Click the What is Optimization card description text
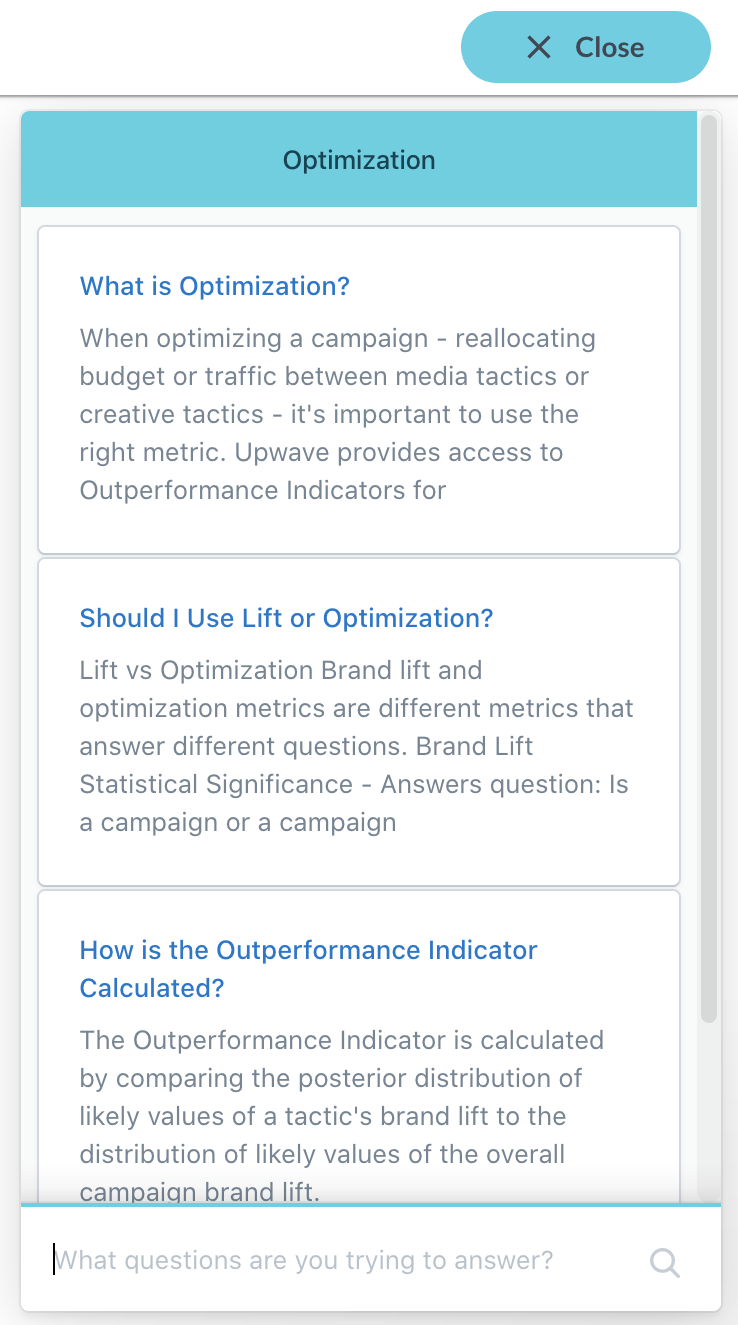738x1325 pixels. (x=338, y=414)
